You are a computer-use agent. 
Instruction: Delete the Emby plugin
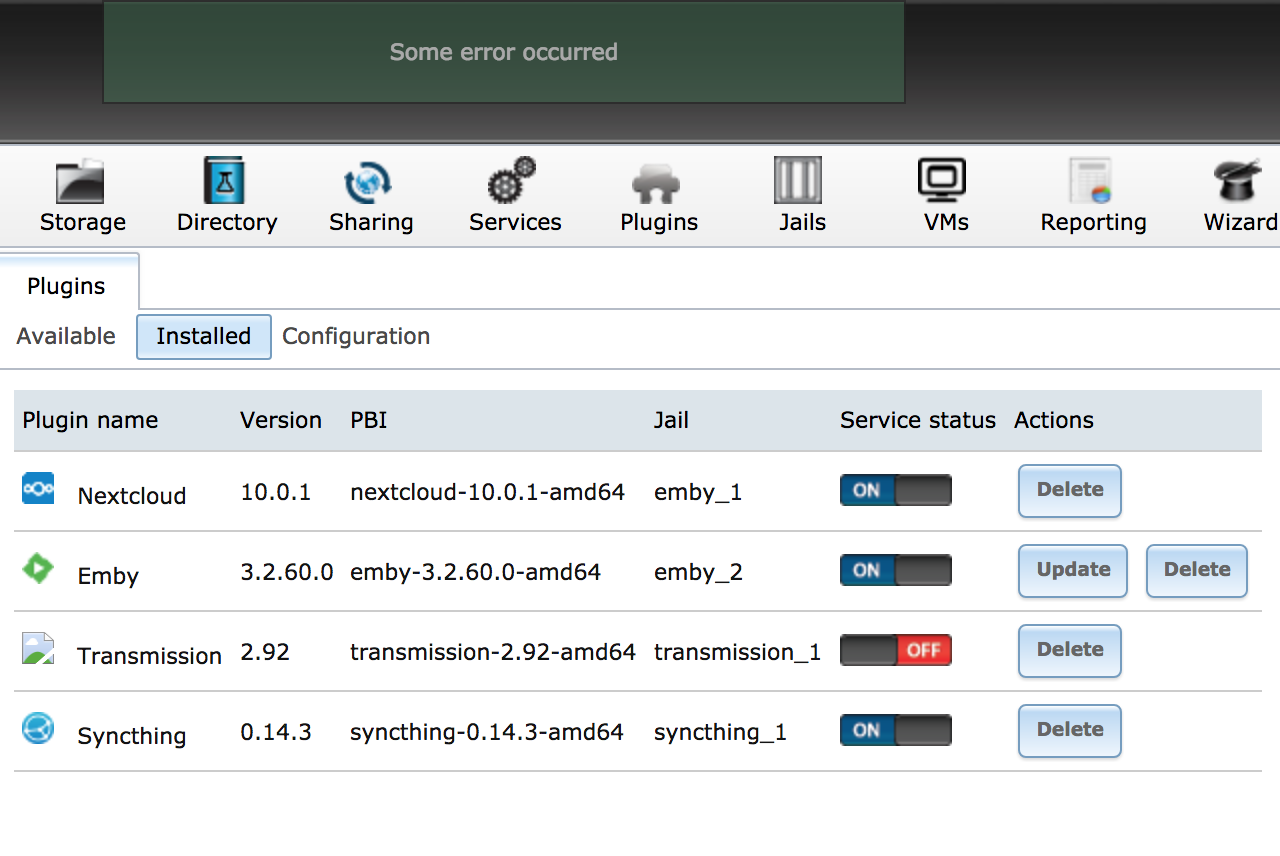pos(1197,570)
